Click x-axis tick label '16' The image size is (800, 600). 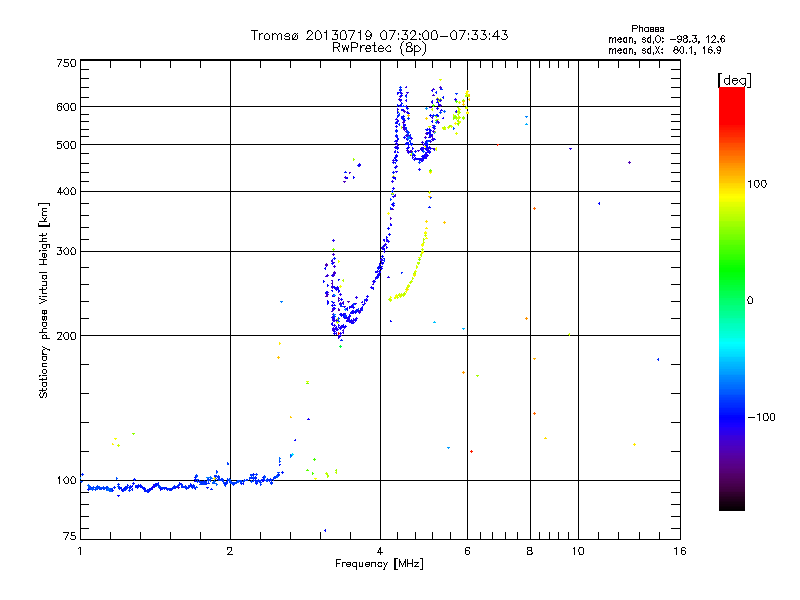click(x=680, y=551)
